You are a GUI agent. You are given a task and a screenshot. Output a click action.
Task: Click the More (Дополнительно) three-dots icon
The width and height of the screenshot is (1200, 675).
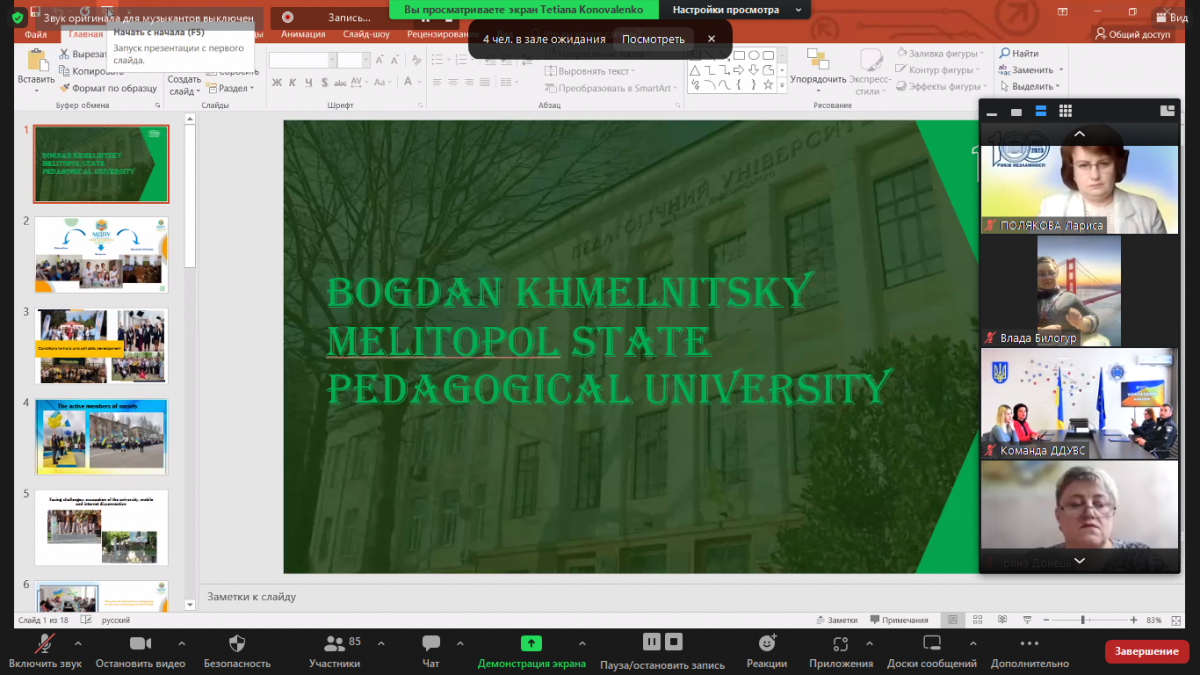tap(1030, 644)
